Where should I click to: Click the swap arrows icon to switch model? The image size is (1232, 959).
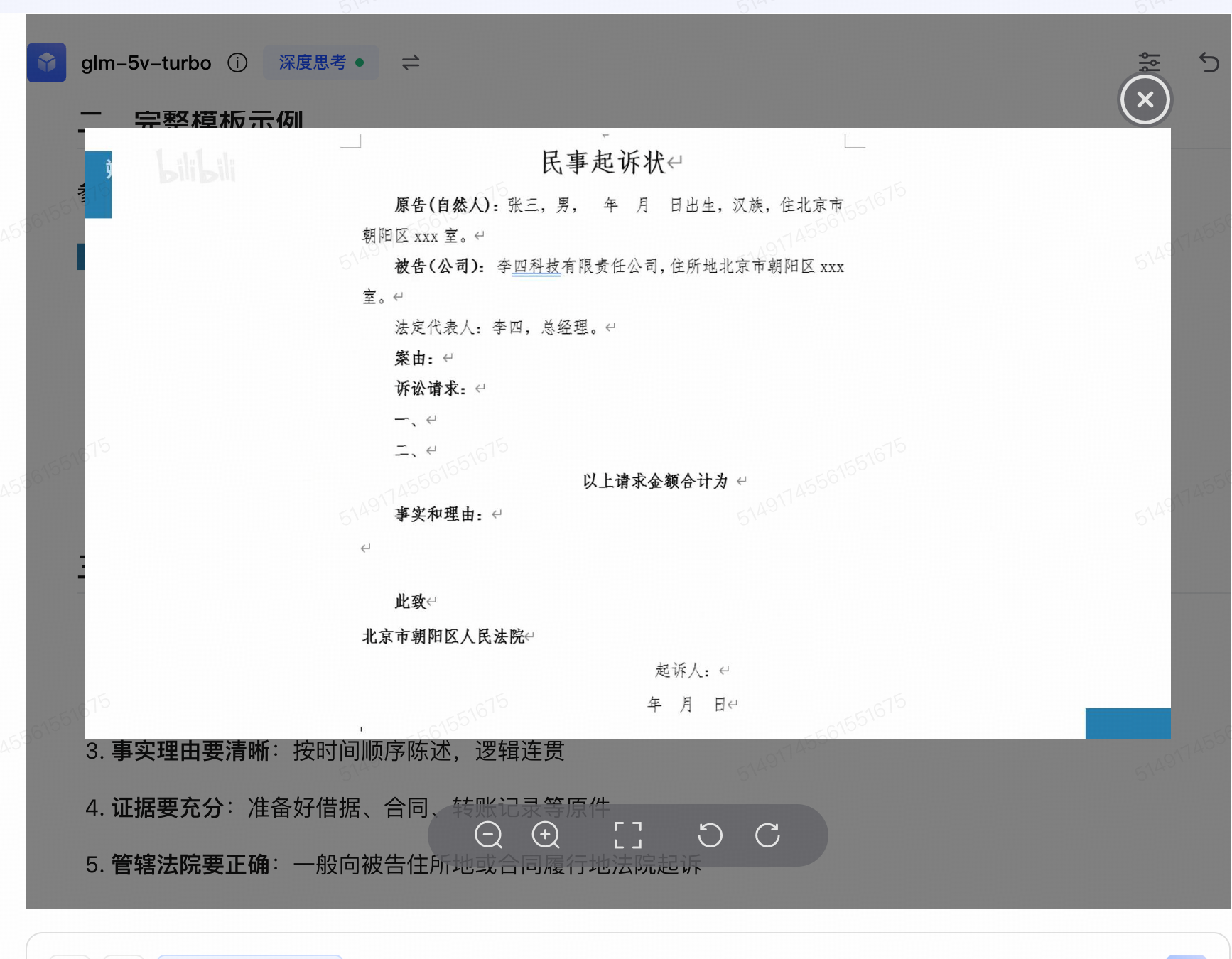click(411, 63)
